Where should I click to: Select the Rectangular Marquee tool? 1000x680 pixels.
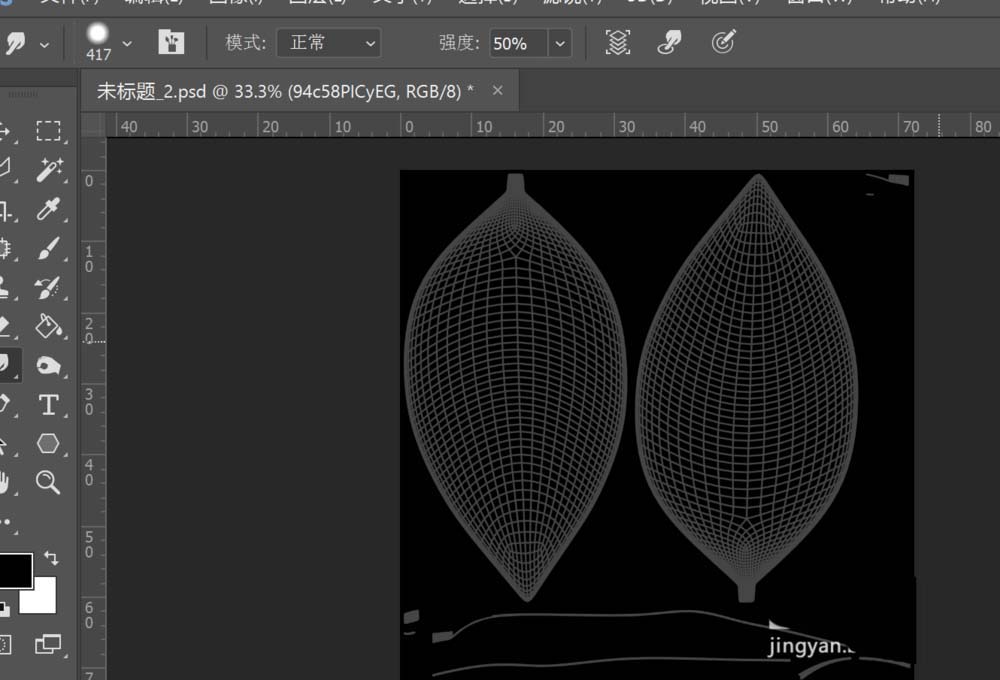pyautogui.click(x=47, y=131)
